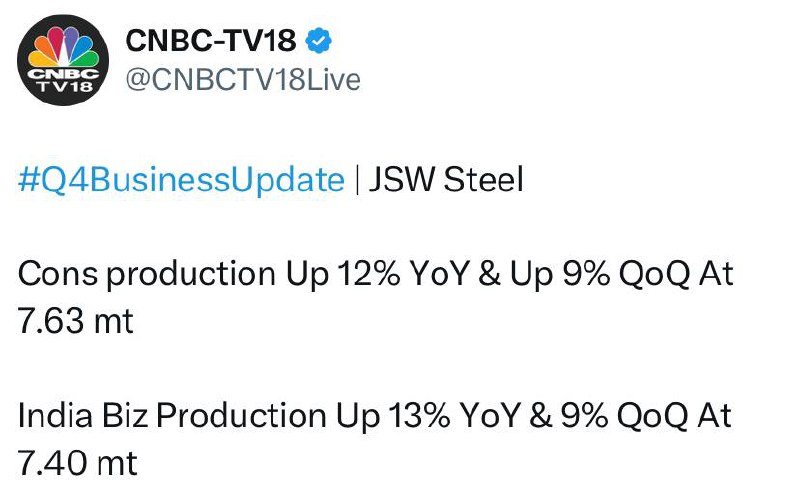800x496 pixels.
Task: Click the JSW Steel text
Action: (x=446, y=180)
